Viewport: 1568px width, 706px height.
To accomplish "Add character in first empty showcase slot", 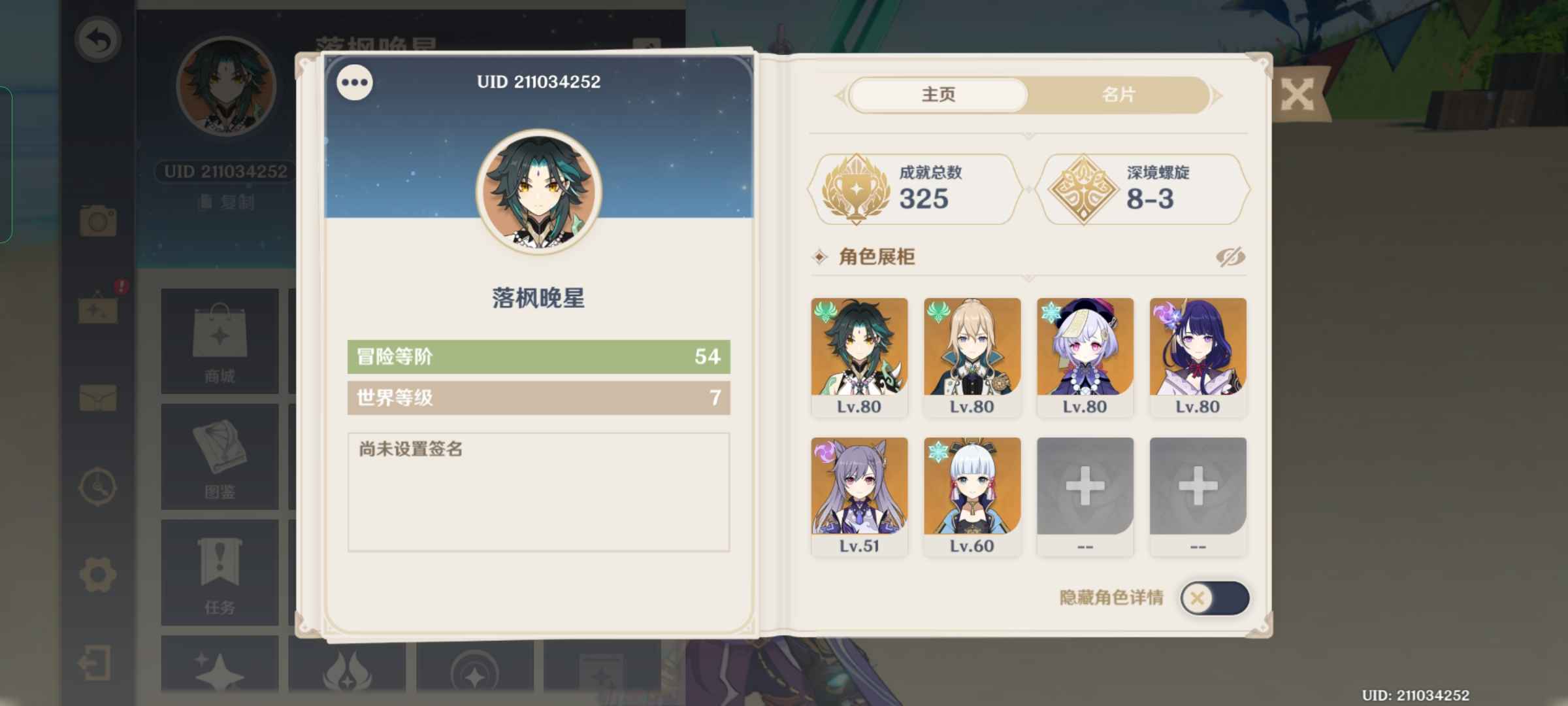I will (1085, 496).
